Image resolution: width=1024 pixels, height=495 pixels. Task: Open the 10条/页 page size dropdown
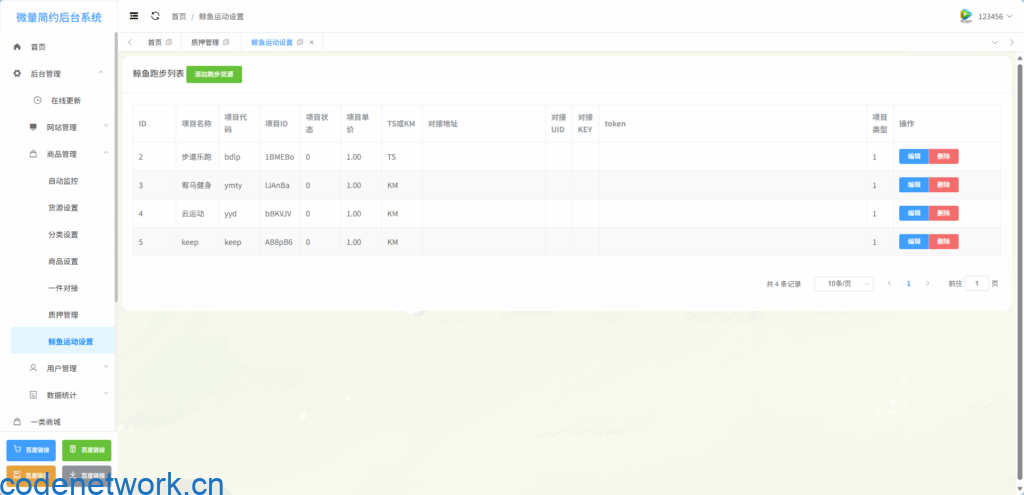coord(843,284)
